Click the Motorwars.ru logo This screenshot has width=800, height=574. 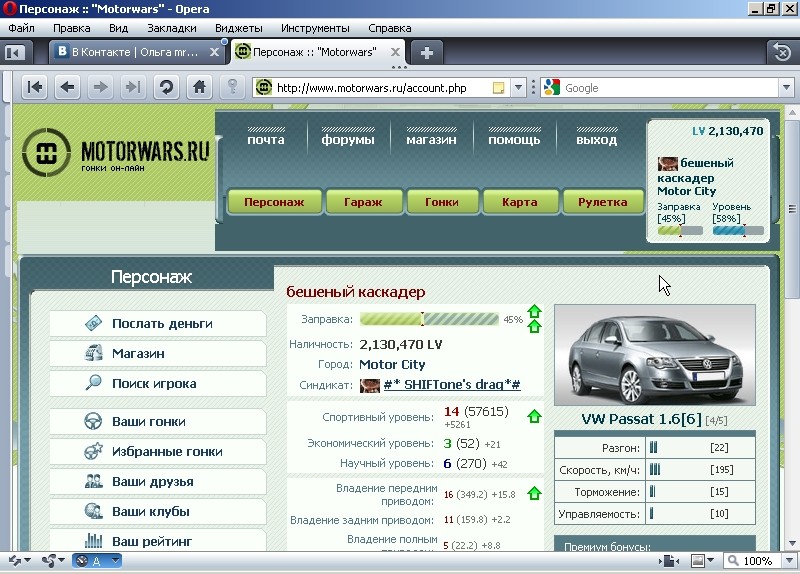click(116, 152)
